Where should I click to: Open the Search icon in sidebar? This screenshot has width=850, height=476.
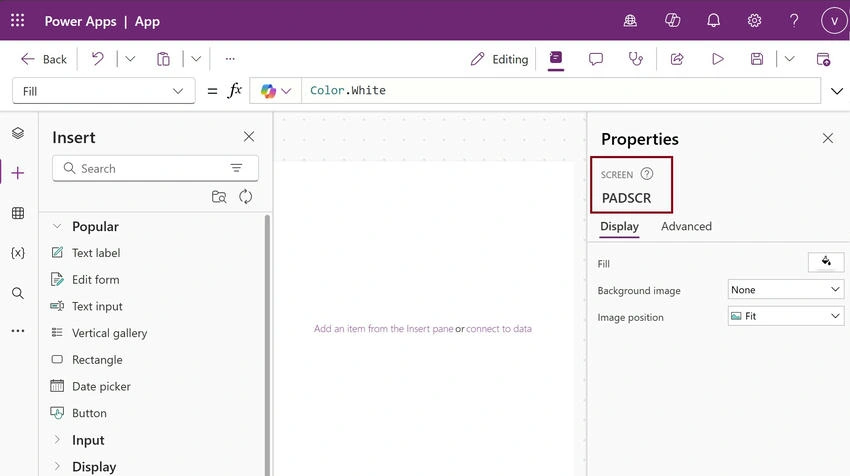coord(18,293)
